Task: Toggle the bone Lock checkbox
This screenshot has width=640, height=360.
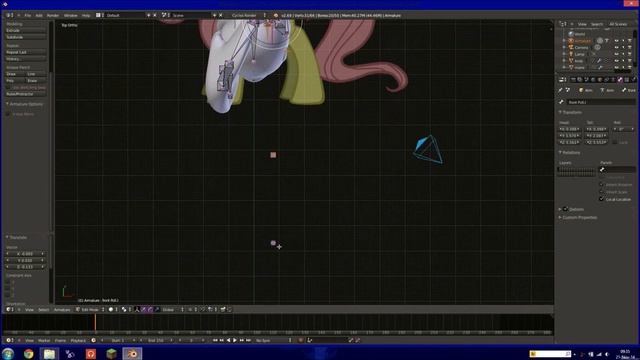Action: click(615, 142)
